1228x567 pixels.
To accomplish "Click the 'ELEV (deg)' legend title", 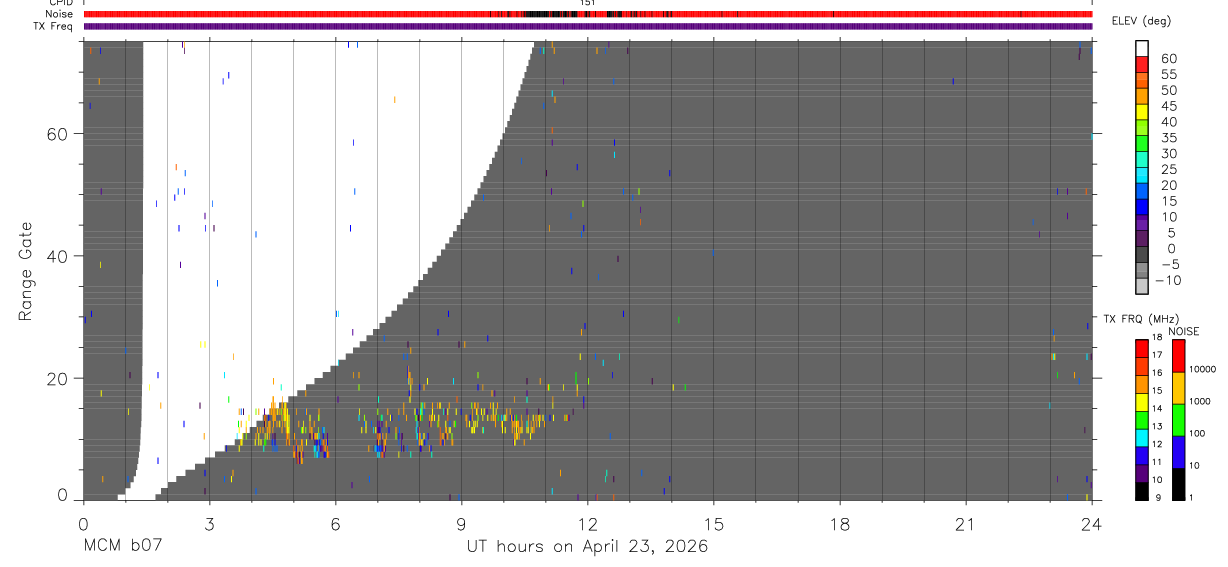I will tap(1141, 21).
